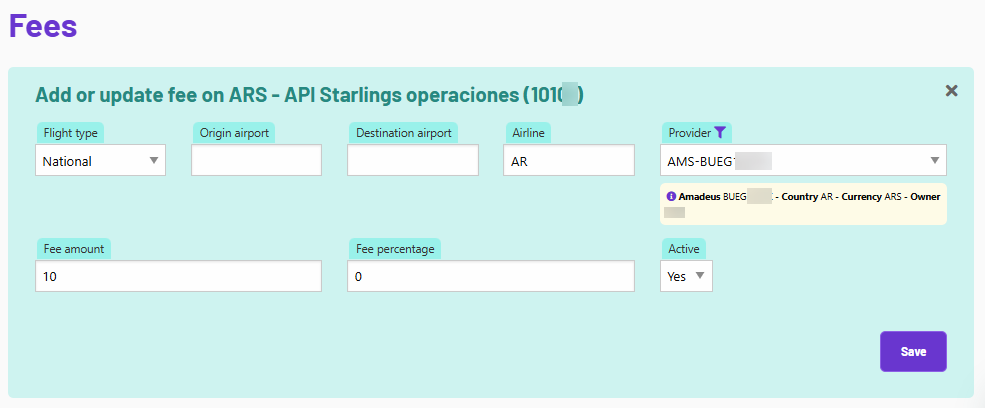Save the fee with the Save button
Image resolution: width=985 pixels, height=408 pixels.
click(913, 351)
